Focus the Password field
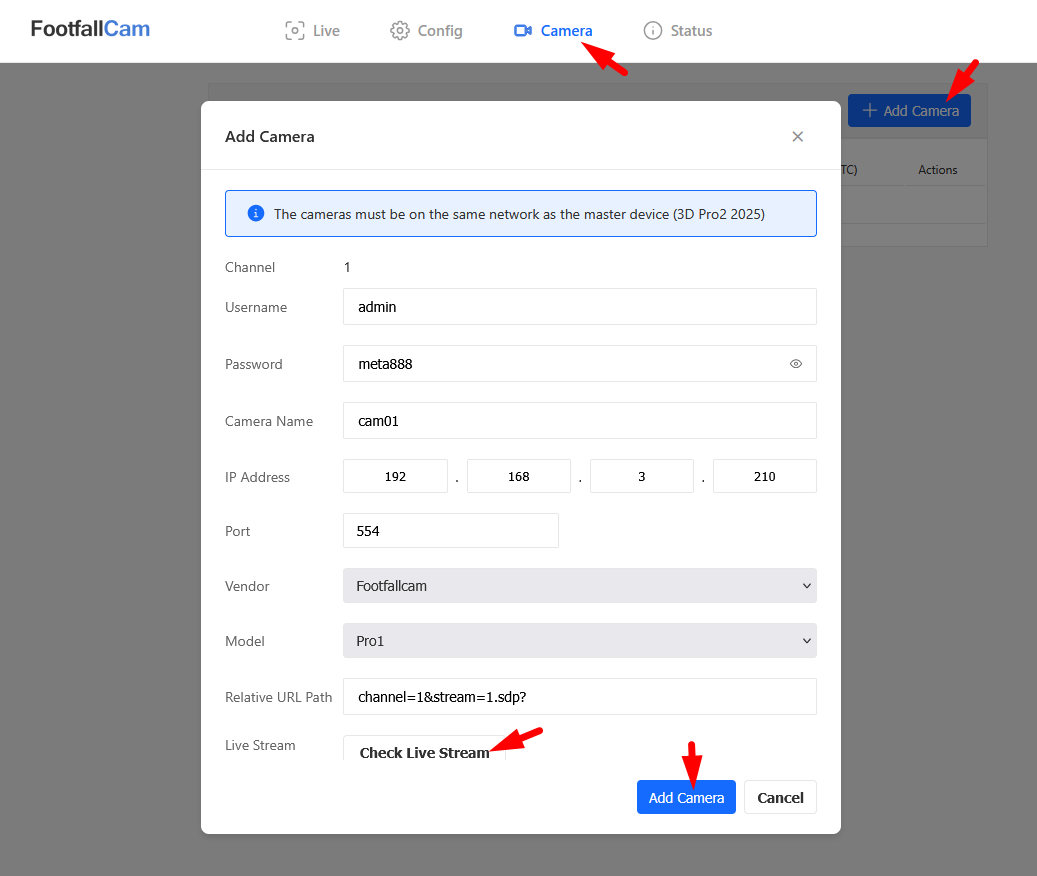Image resolution: width=1037 pixels, height=876 pixels. [565, 364]
